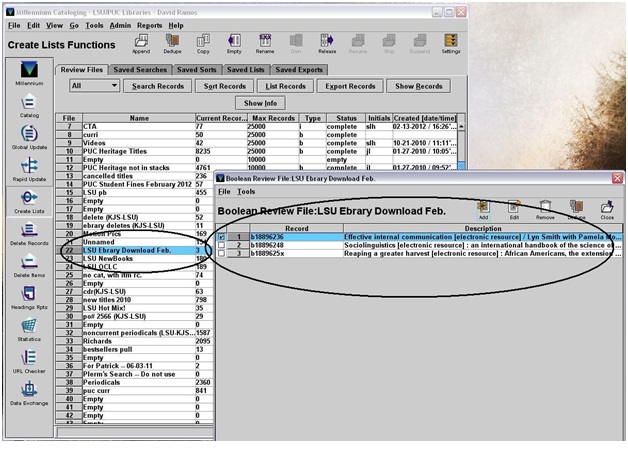Select the checkbox for record b1889625x
628x465 pixels.
tap(222, 254)
